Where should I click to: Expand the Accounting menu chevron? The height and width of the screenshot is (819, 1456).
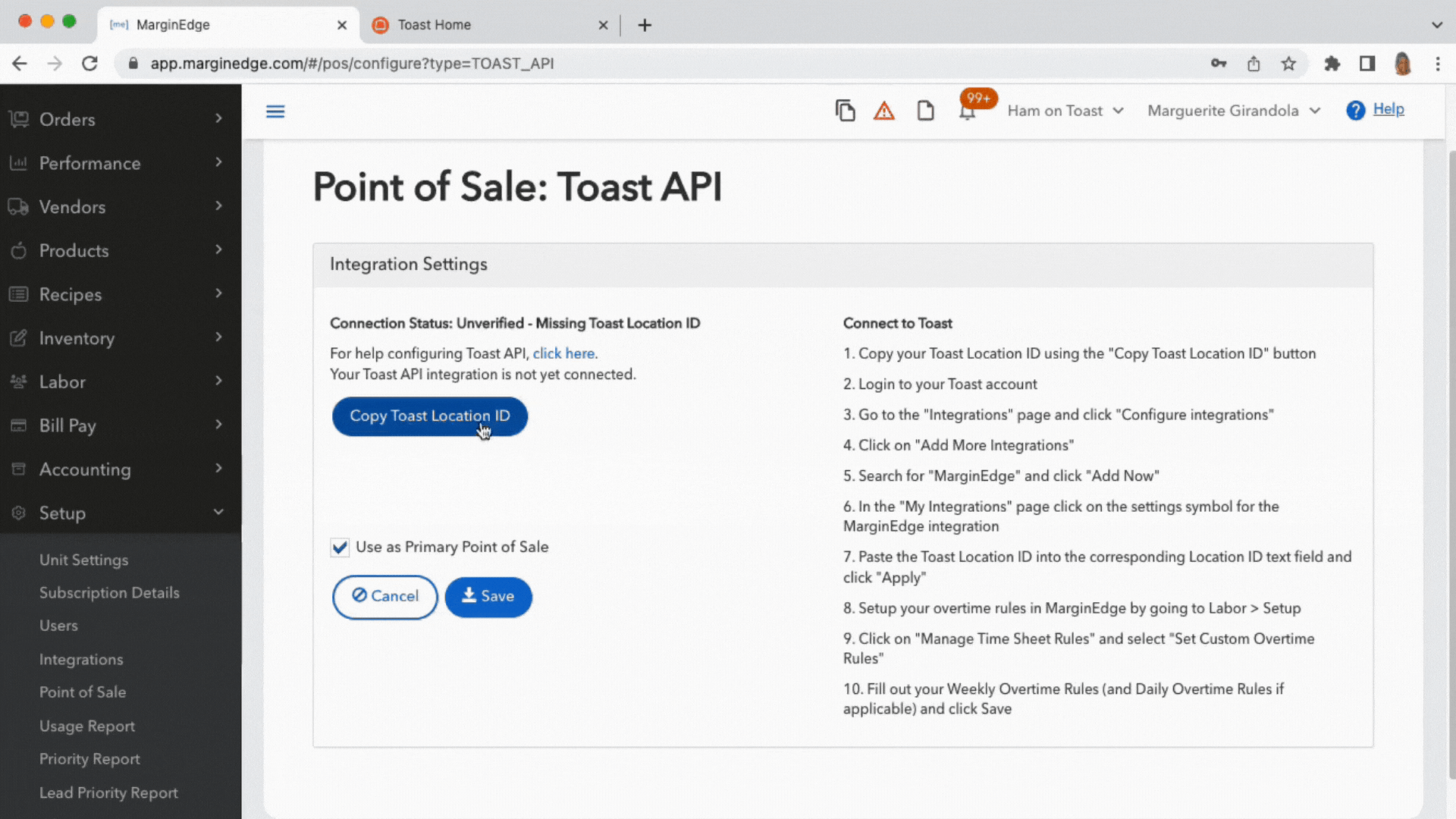coord(218,469)
